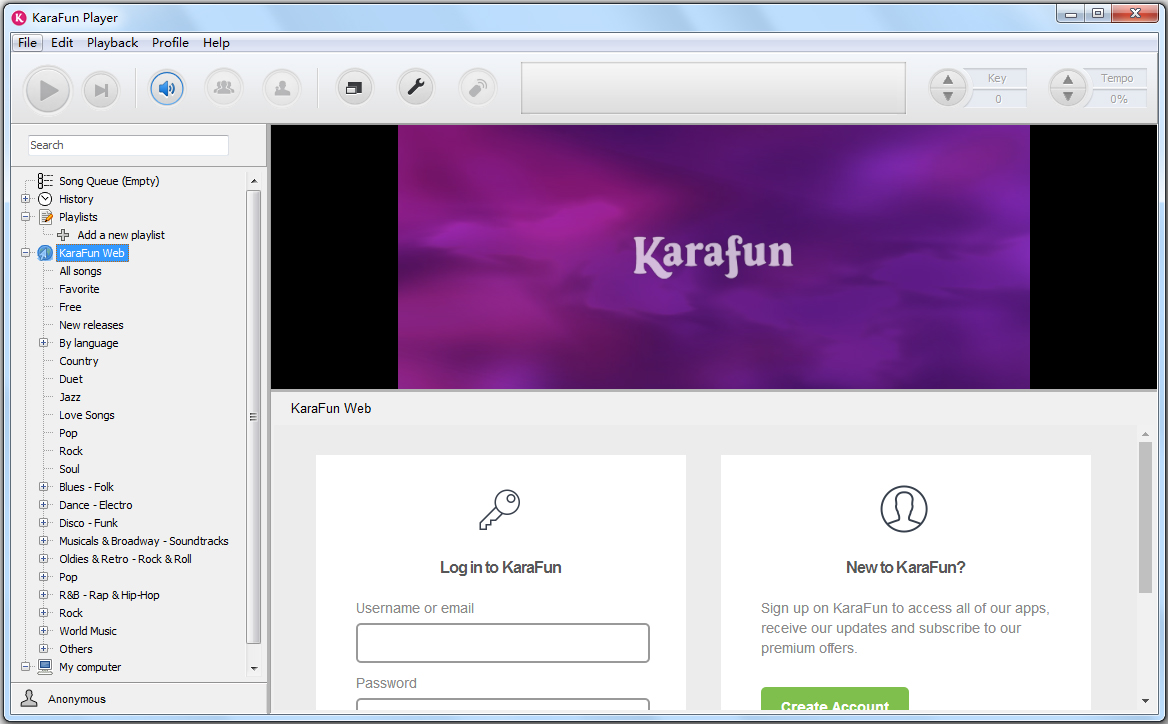
Task: Collapse the My computer tree node
Action: click(x=25, y=667)
